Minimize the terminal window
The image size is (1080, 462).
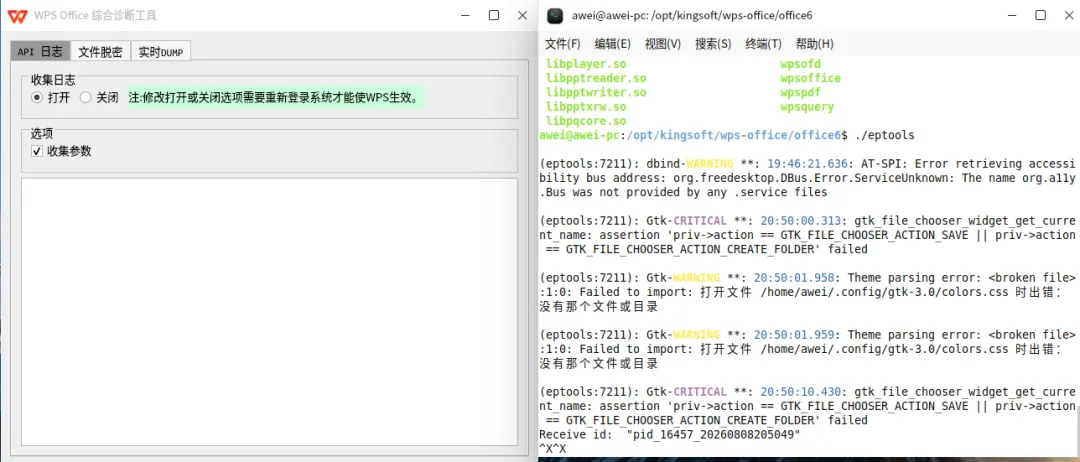(x=1012, y=15)
